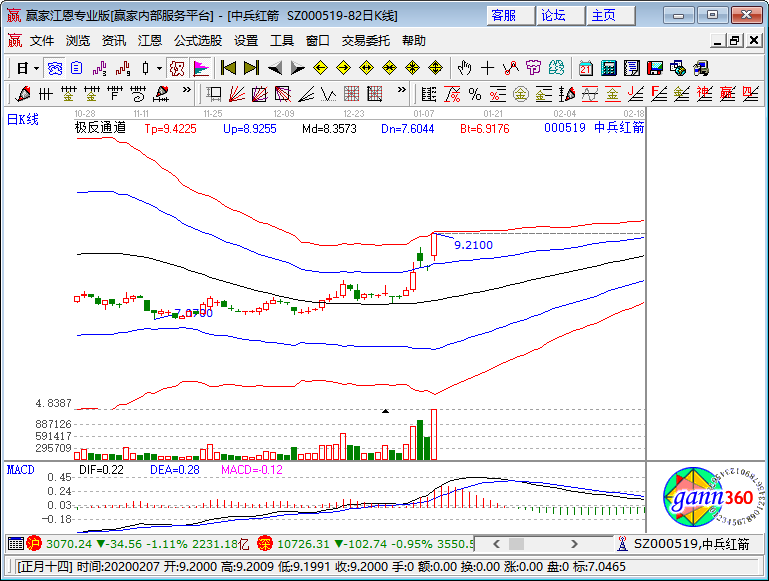Click horizontal scrollbar right arrow
The height and width of the screenshot is (581, 769).
coord(574,544)
